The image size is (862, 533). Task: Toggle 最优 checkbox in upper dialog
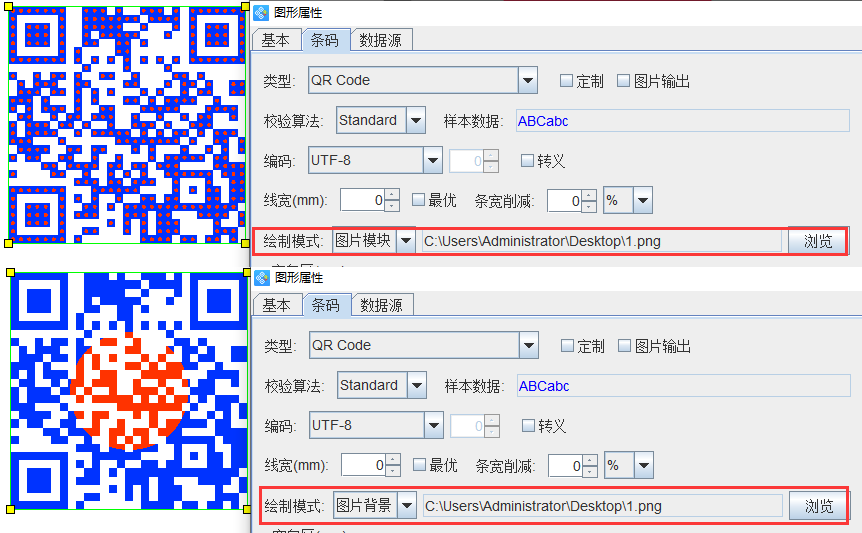point(418,199)
